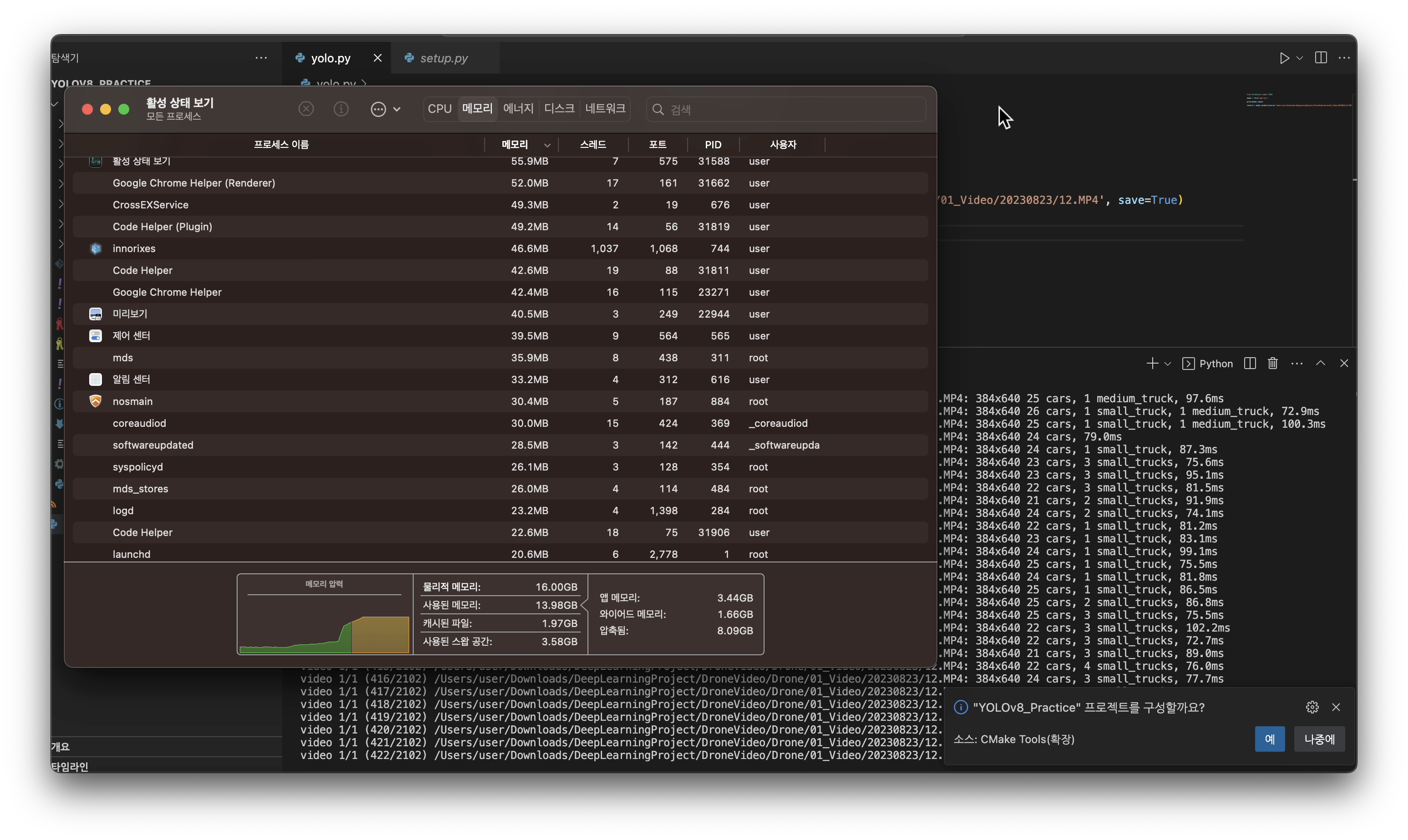Open the notification settings gear icon
This screenshot has height=840, width=1408.
(1312, 707)
